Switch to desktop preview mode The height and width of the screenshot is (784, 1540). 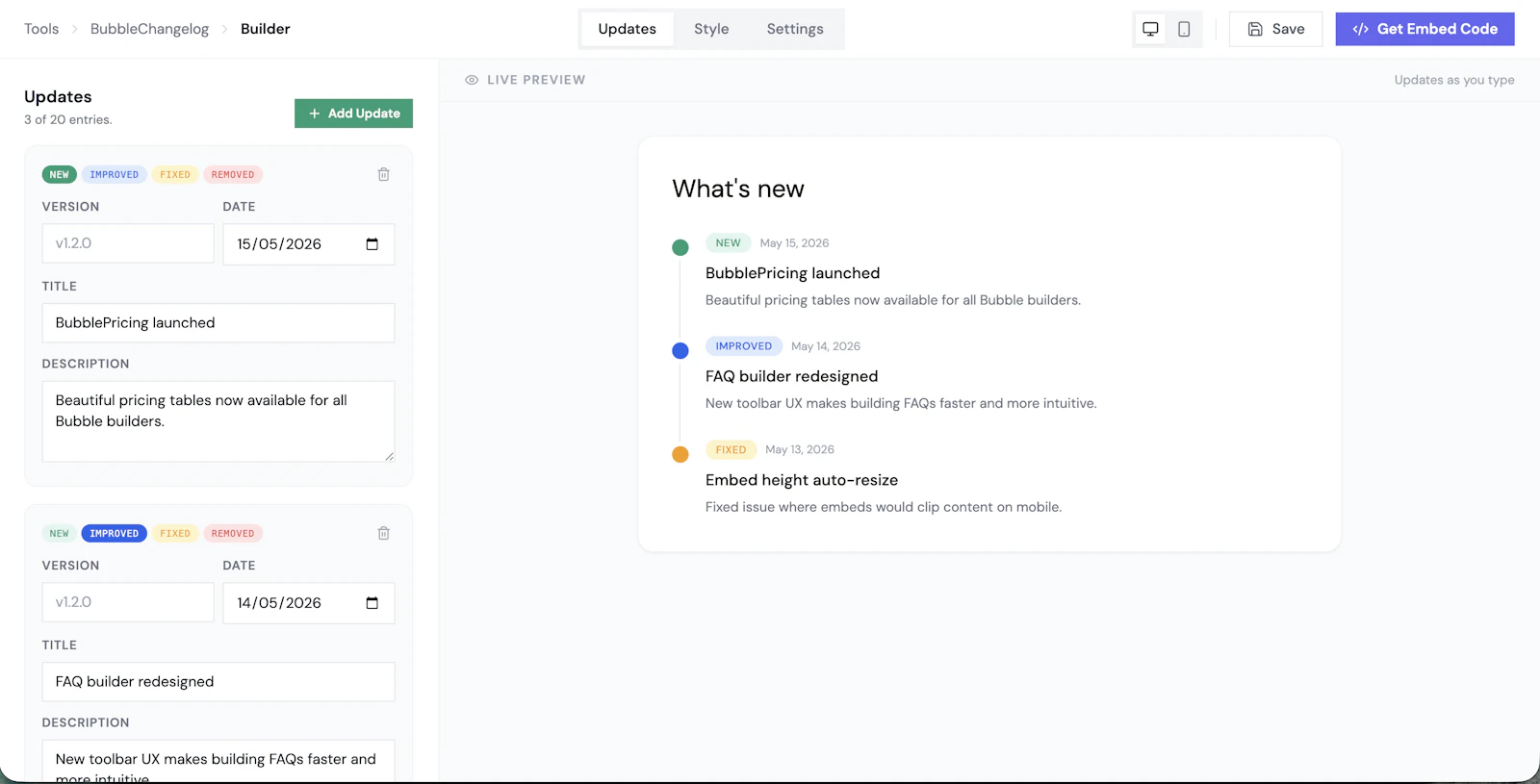1150,29
